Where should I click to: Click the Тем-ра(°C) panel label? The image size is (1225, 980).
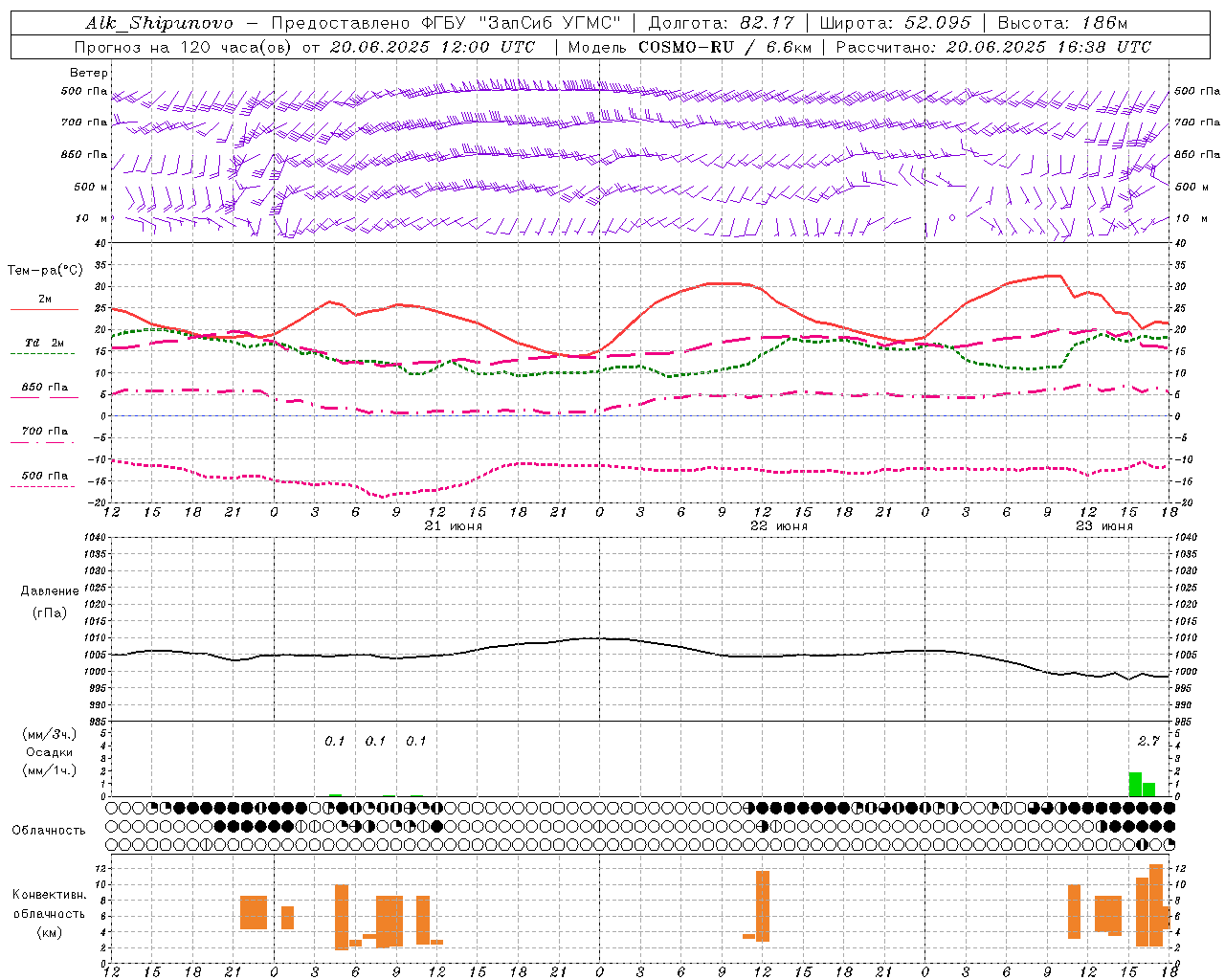tap(45, 271)
